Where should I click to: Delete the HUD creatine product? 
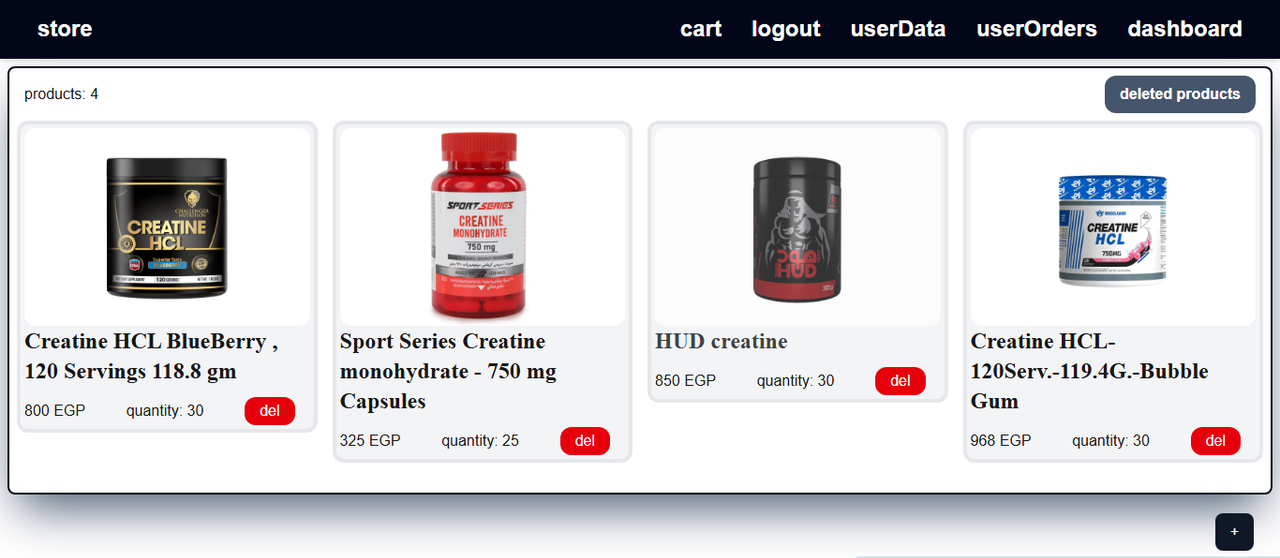click(x=900, y=381)
